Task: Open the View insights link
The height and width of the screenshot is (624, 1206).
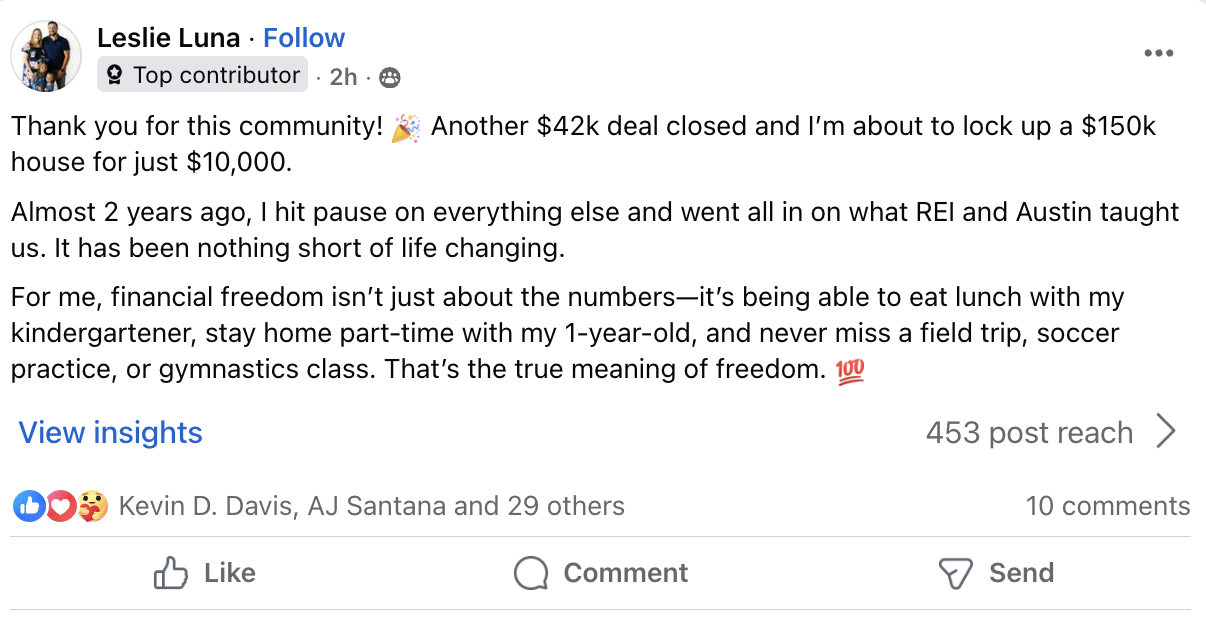Action: coord(111,432)
